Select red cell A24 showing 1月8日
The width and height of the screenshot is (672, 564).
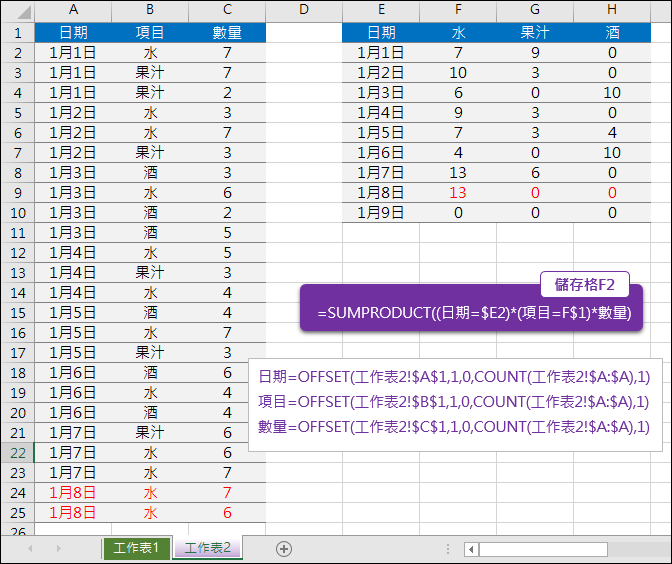tap(73, 492)
